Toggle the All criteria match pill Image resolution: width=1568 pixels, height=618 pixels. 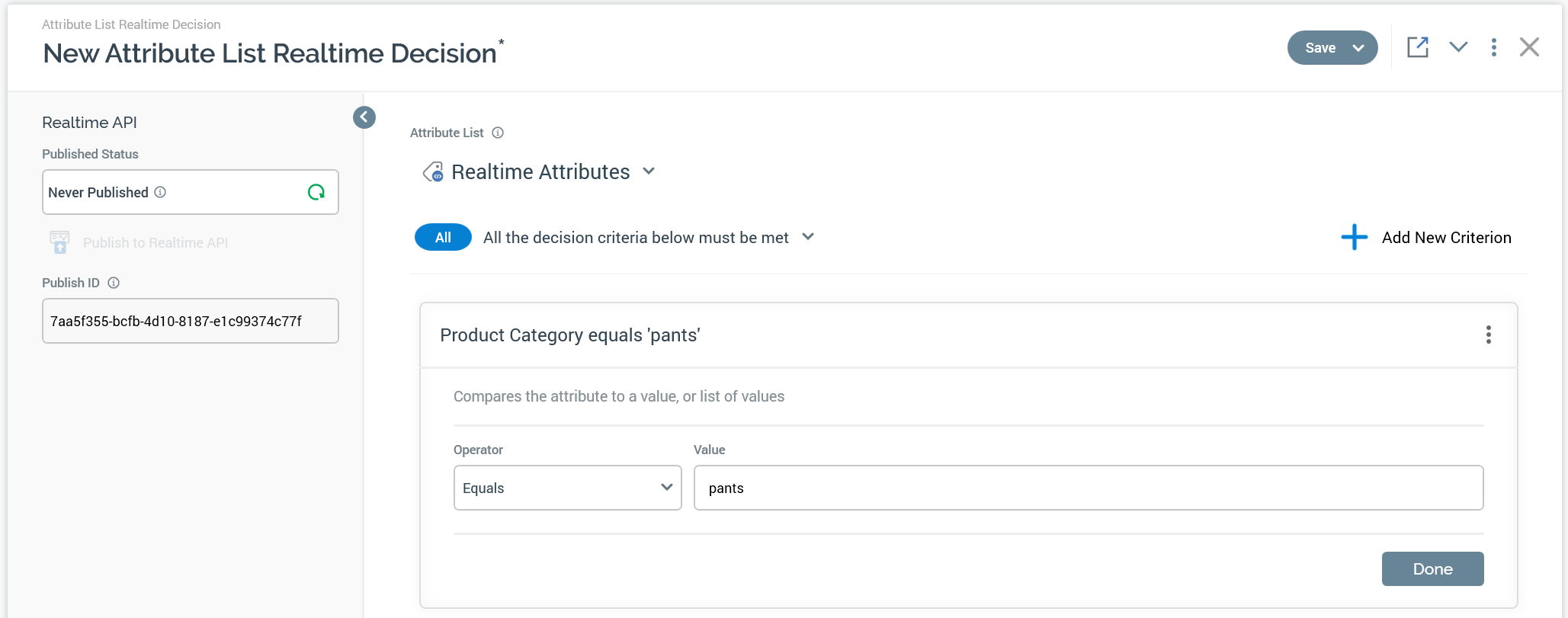[443, 237]
